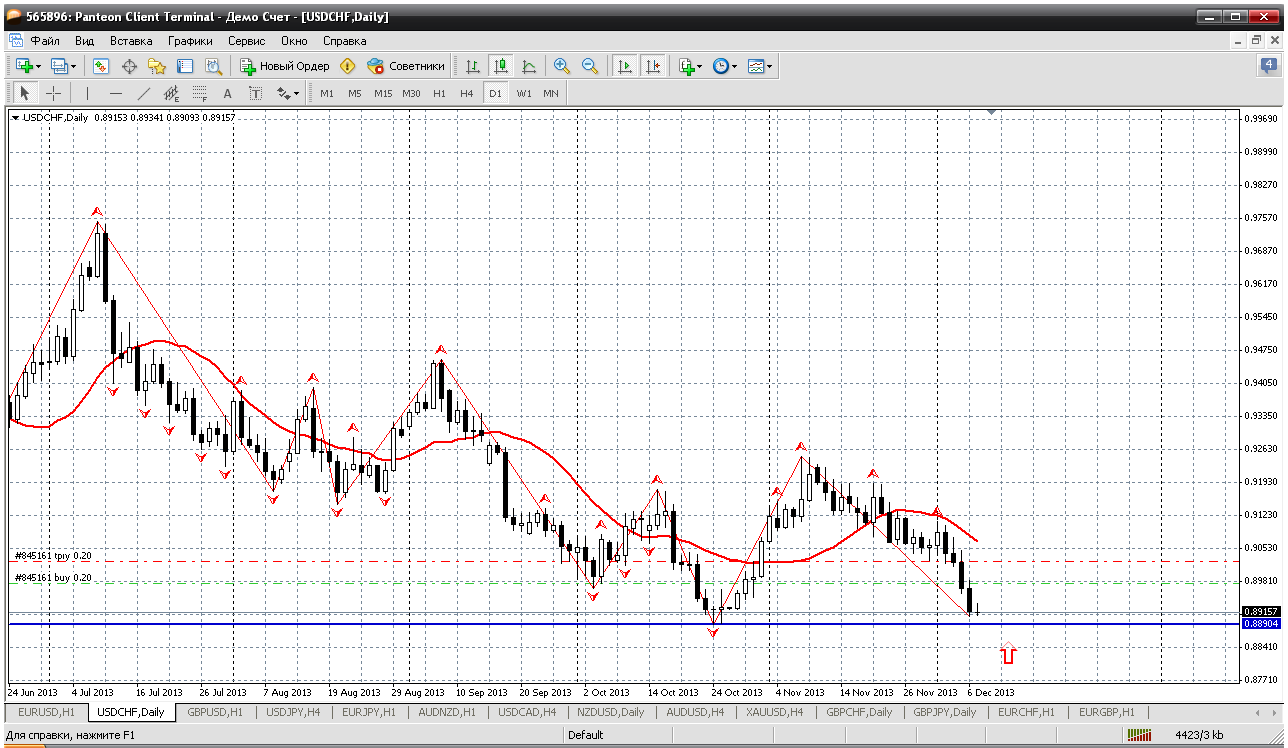Open the Navigator window with the star folder icon
Screen dimensions: 1288x748
click(157, 66)
